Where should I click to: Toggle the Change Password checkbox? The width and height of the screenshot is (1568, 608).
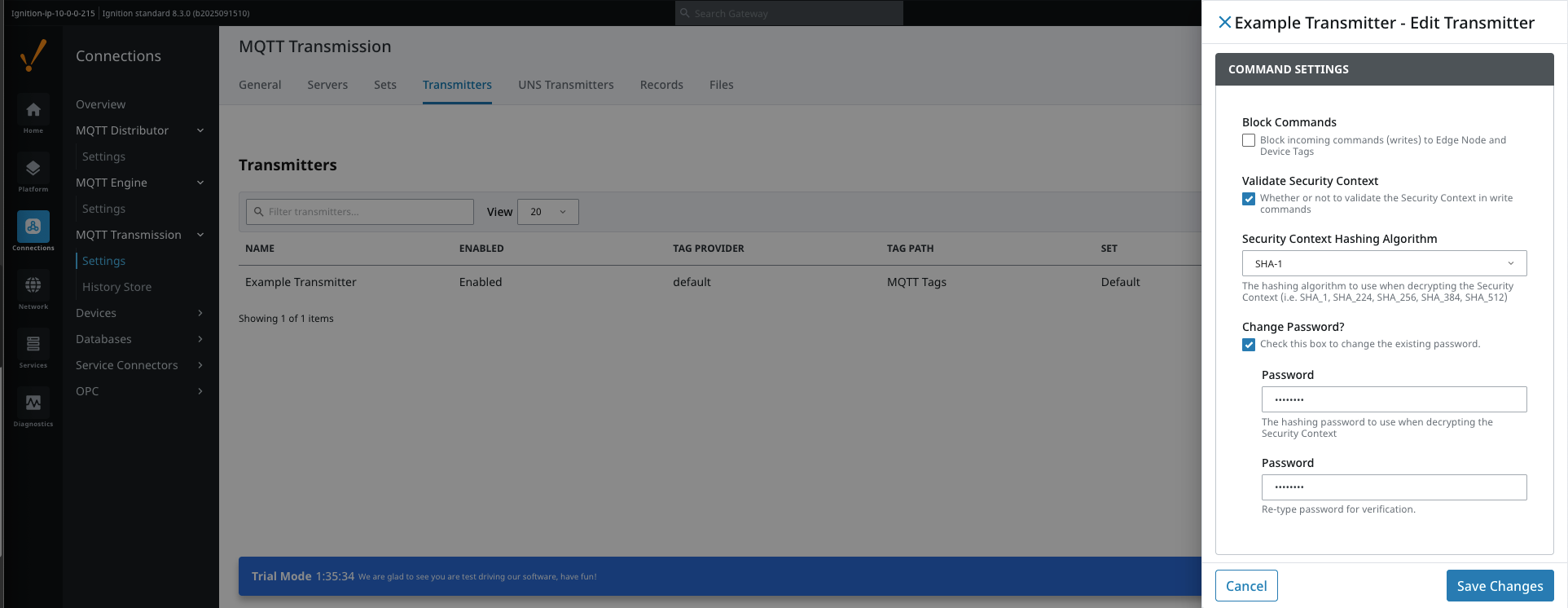[1249, 345]
